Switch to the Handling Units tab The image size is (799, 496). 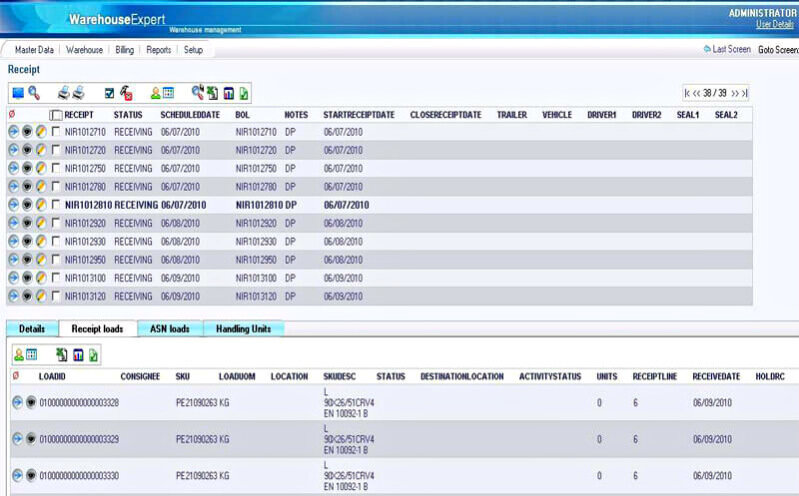click(x=243, y=329)
